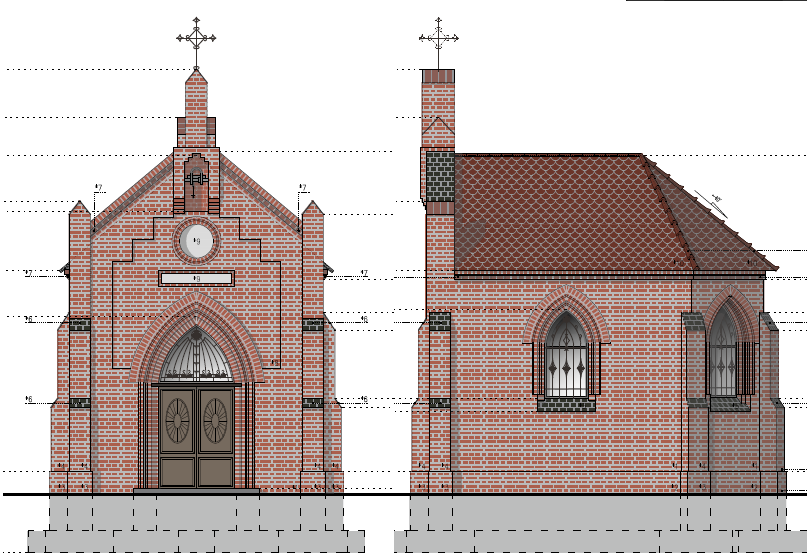Select the bell niche in the front gable
Viewport: 807px width, 554px height.
197,180
